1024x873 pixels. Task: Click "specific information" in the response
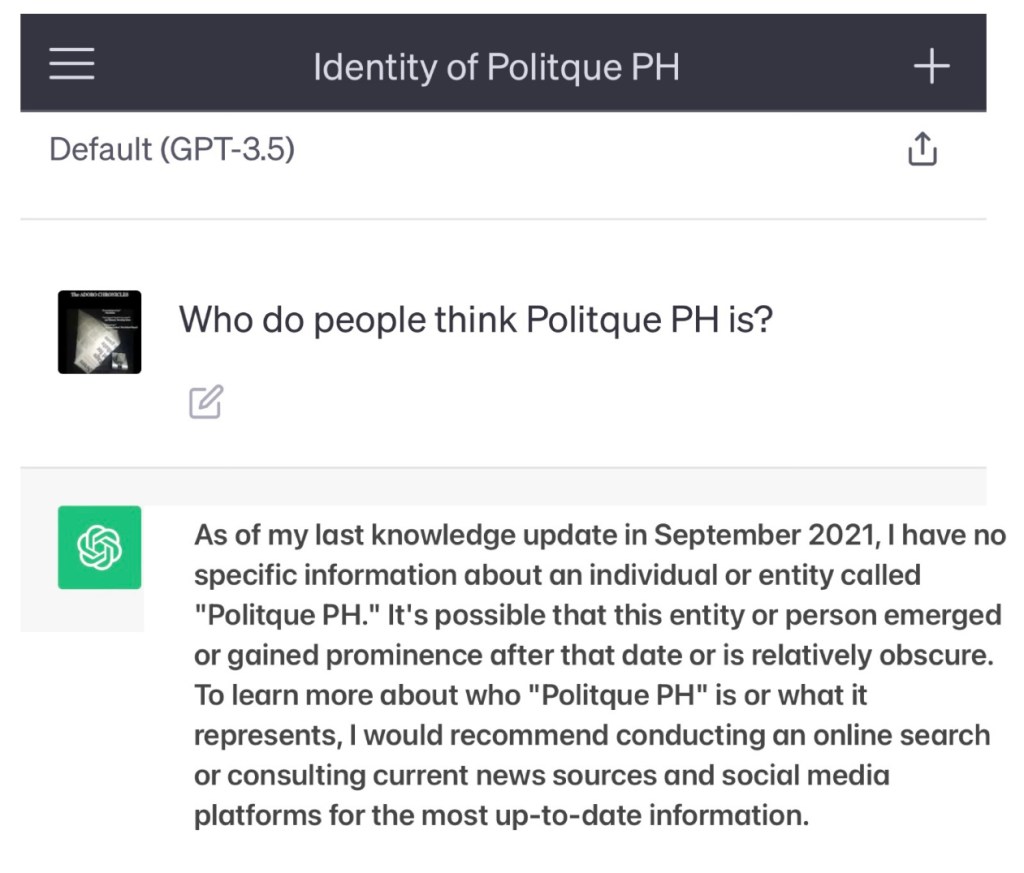tap(310, 577)
